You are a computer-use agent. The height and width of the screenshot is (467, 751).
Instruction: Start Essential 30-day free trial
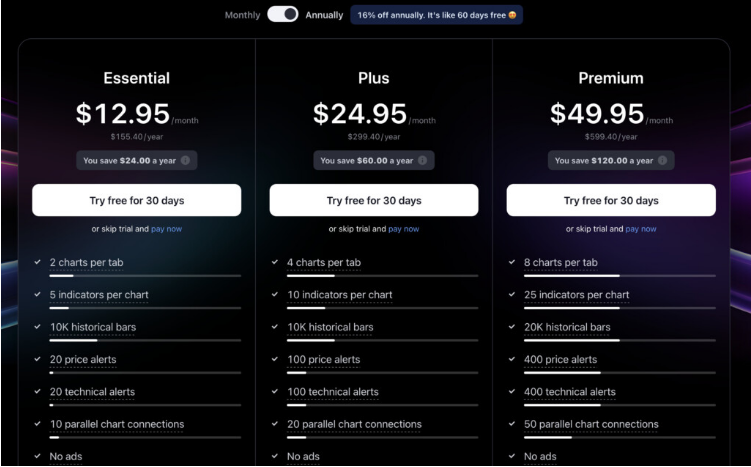coord(137,200)
